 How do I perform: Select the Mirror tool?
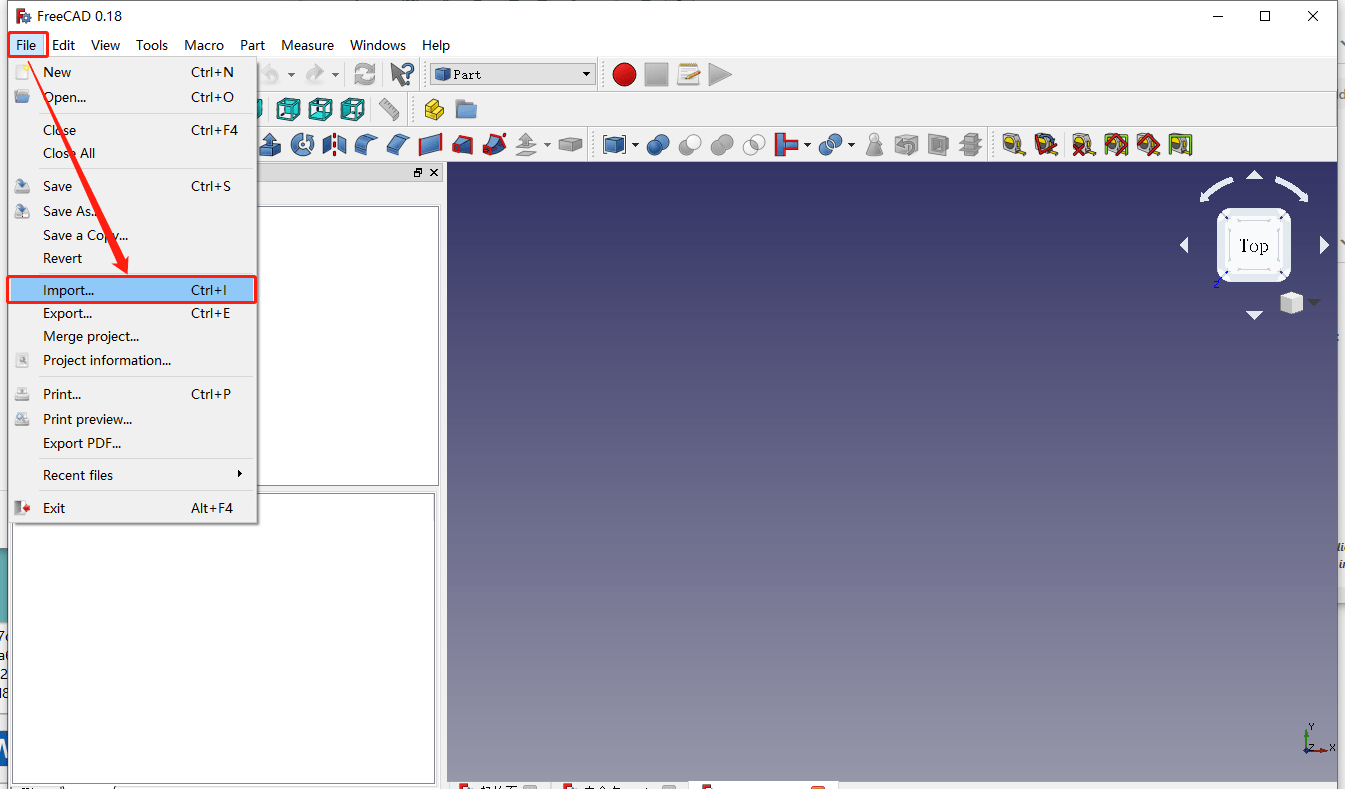(x=333, y=145)
